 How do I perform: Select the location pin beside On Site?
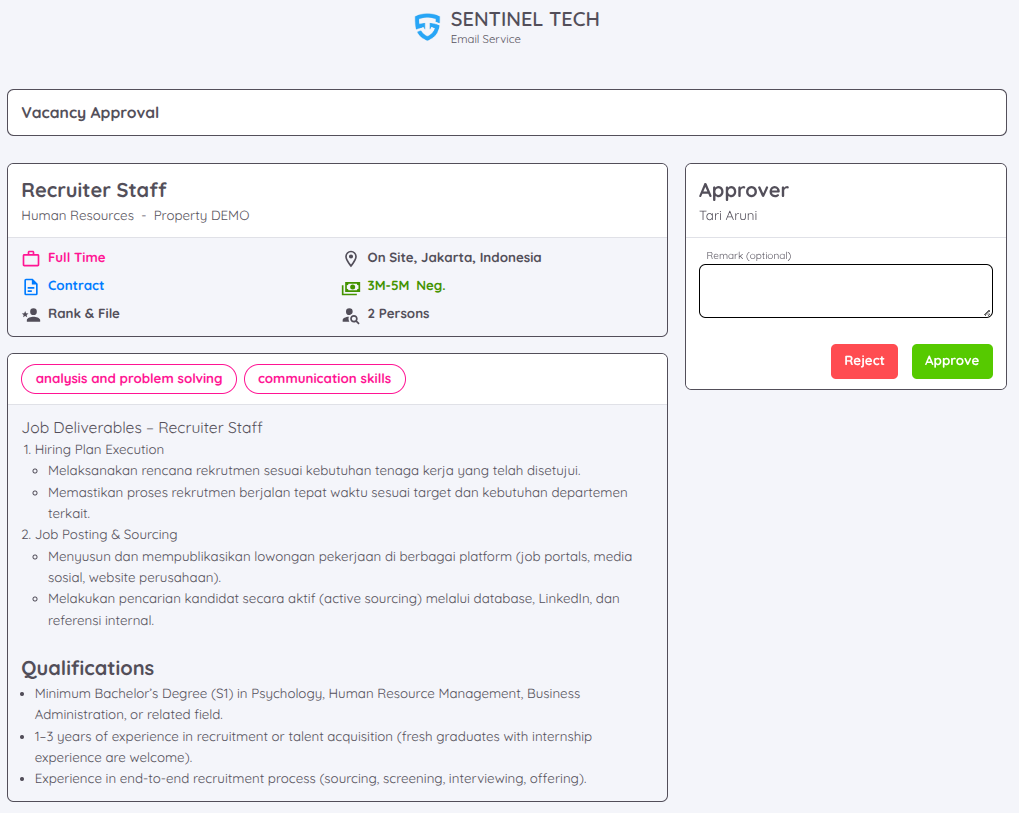point(351,257)
